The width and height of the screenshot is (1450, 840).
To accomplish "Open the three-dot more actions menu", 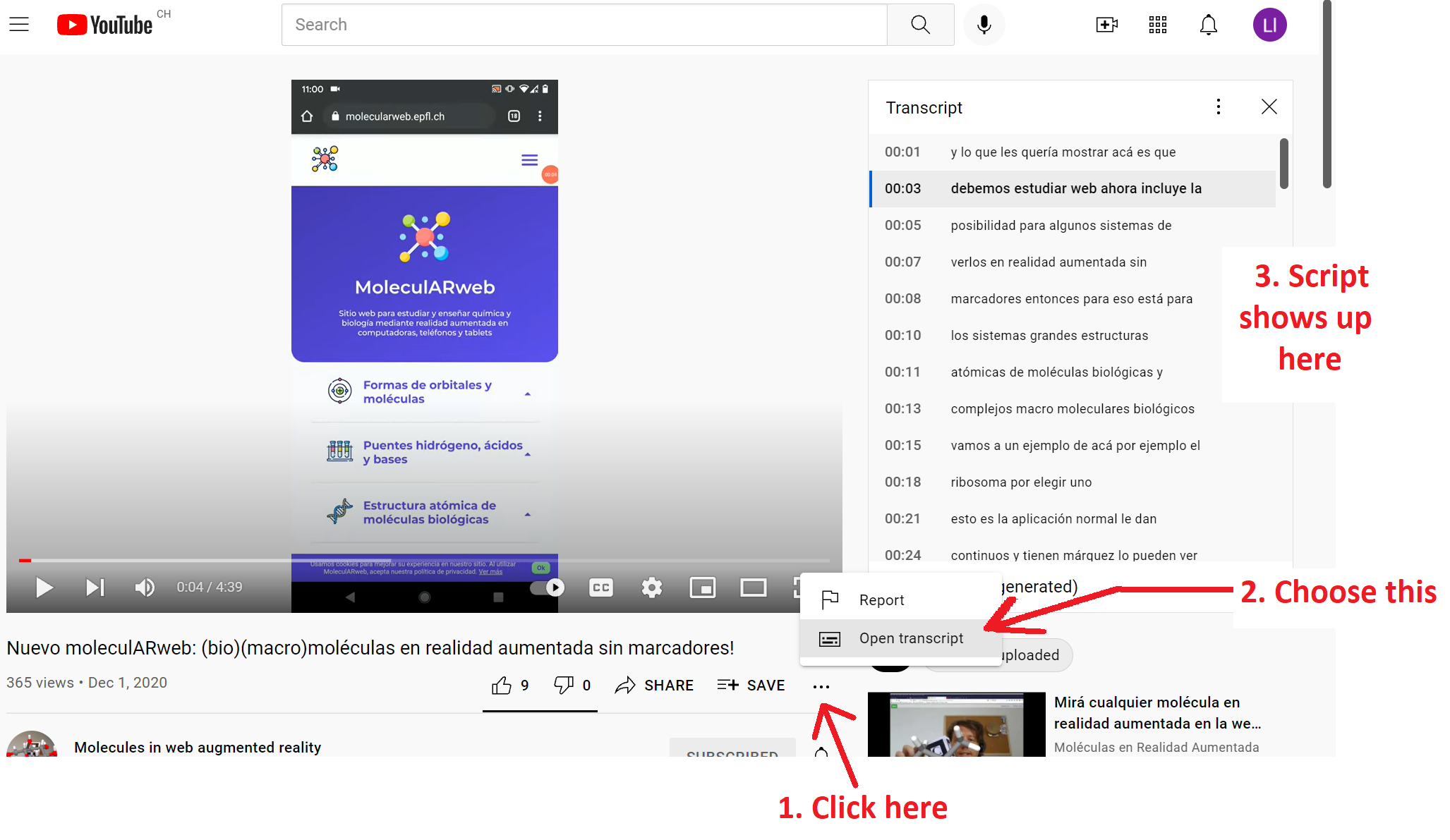I will [x=821, y=686].
